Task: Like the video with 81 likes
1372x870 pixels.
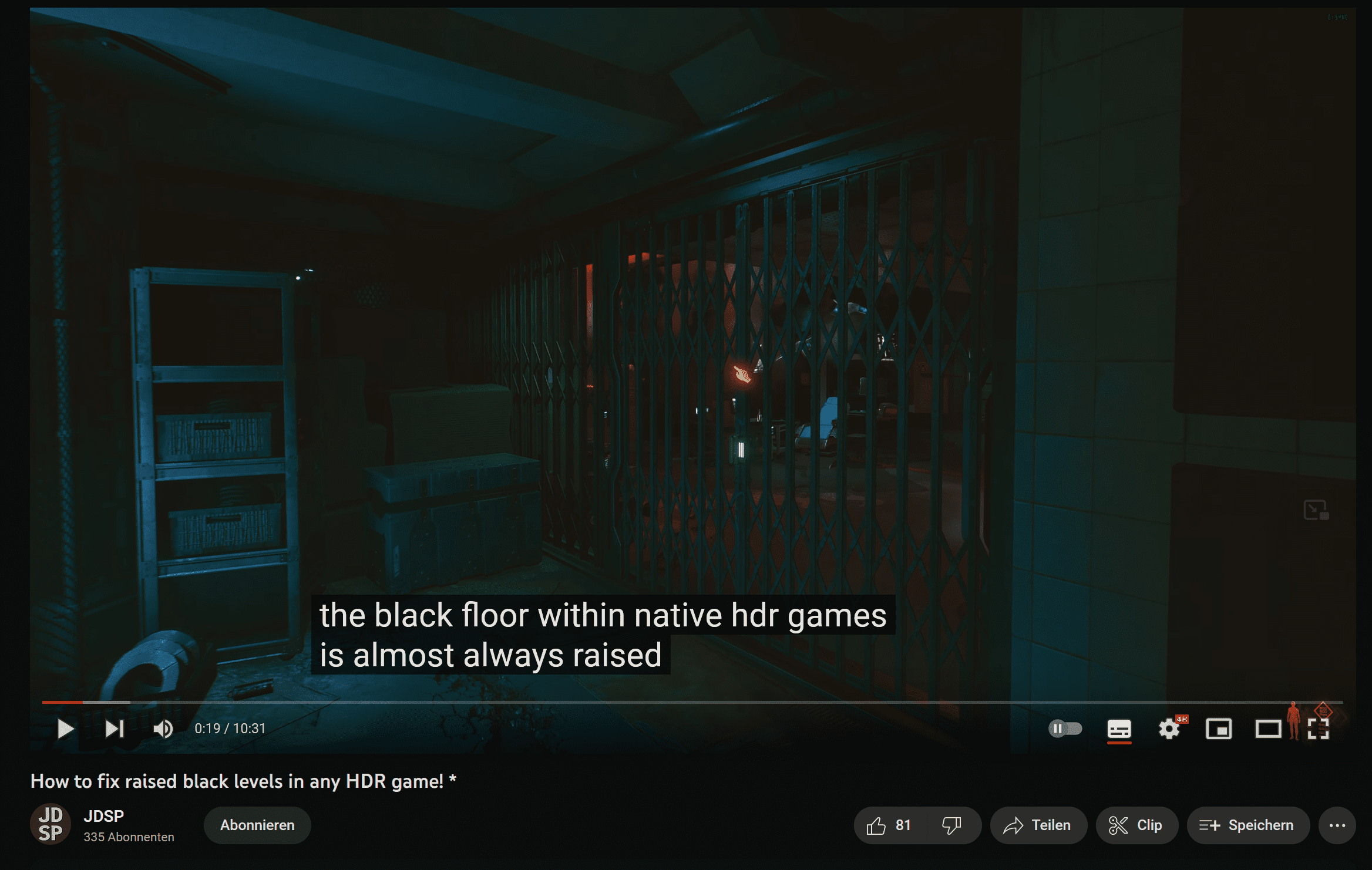Action: 889,825
